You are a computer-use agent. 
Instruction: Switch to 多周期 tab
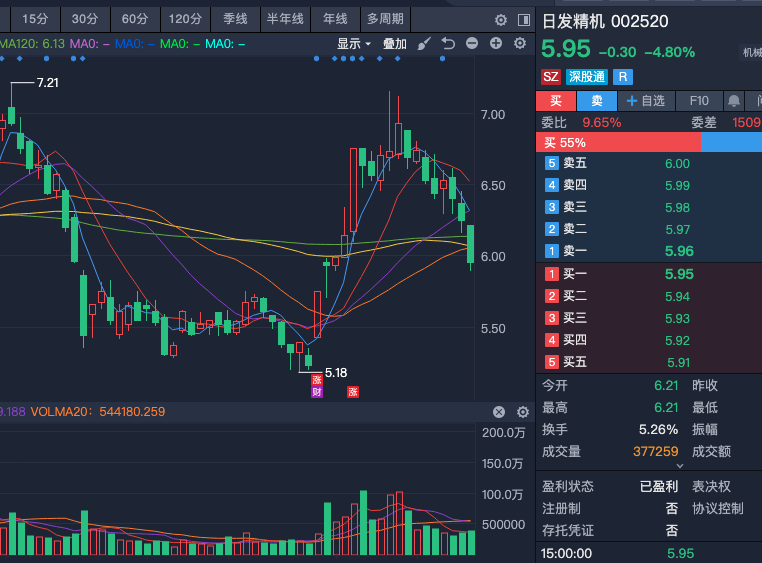[385, 19]
